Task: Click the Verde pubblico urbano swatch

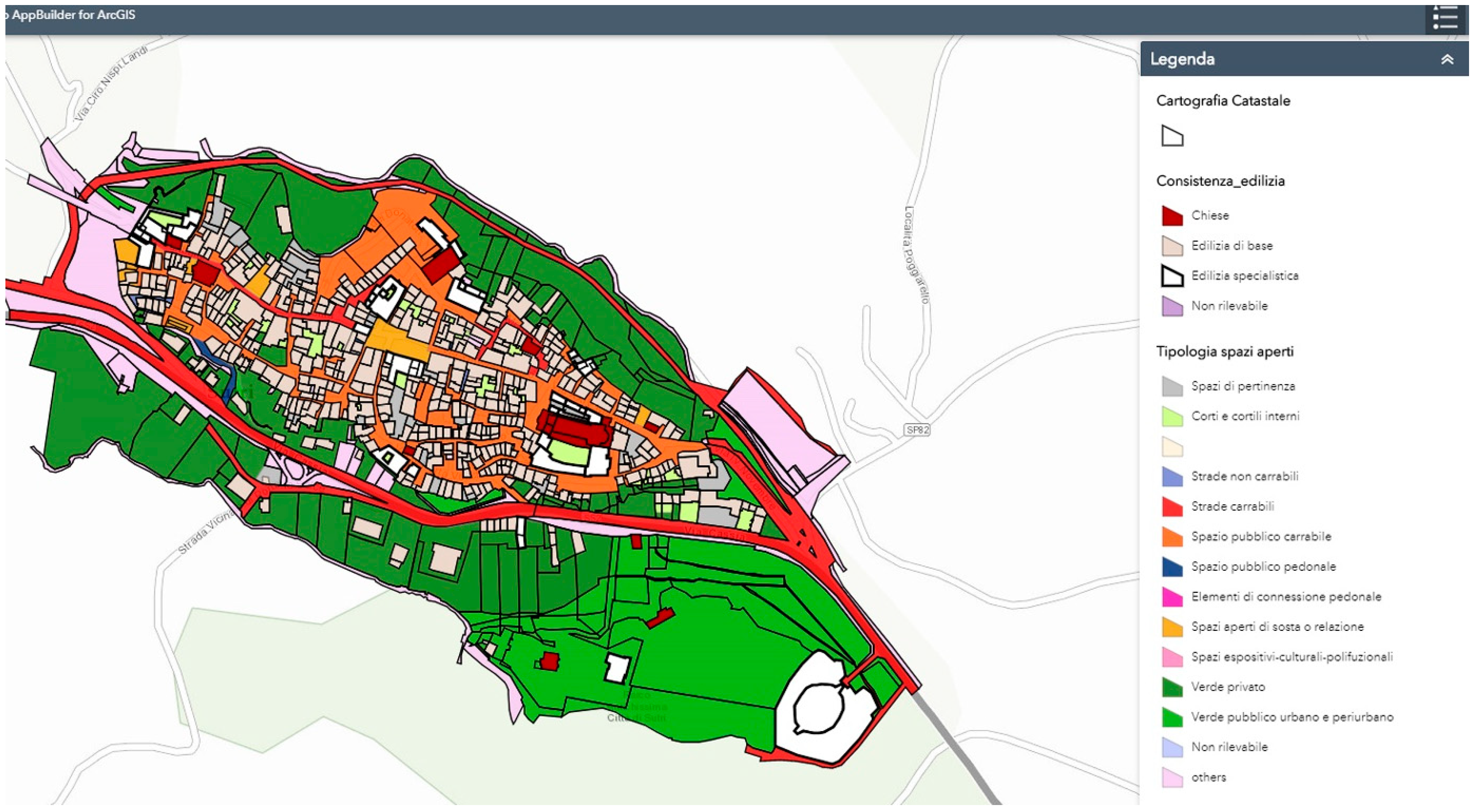Action: tap(1172, 717)
